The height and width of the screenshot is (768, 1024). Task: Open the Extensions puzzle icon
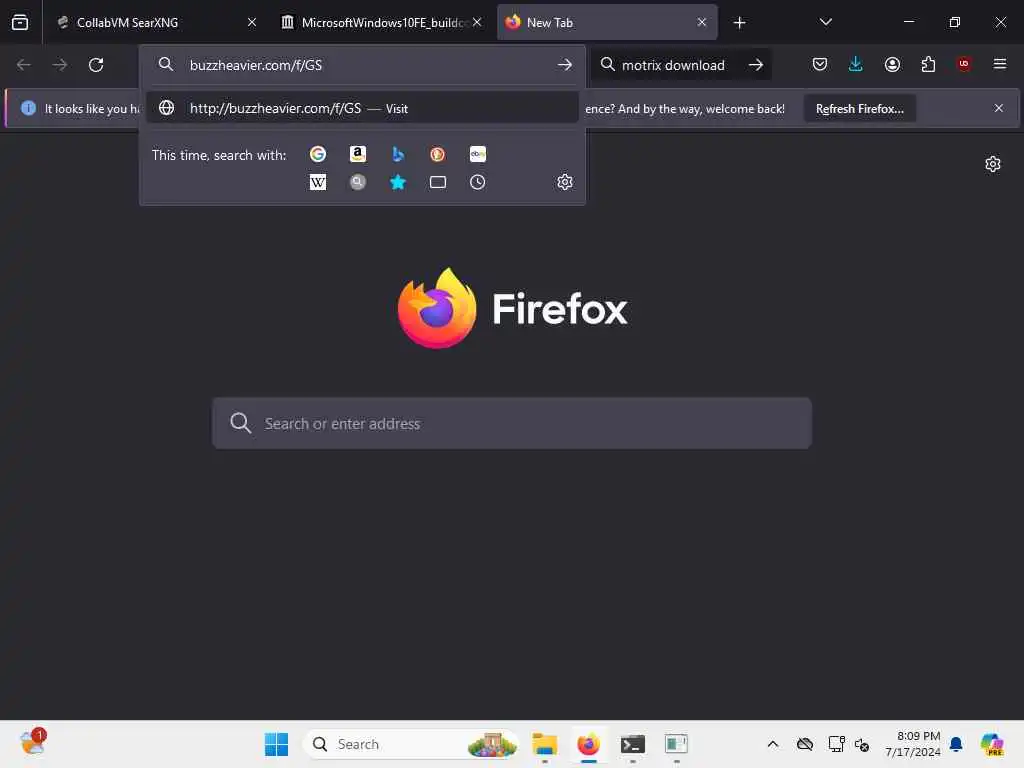click(x=928, y=64)
